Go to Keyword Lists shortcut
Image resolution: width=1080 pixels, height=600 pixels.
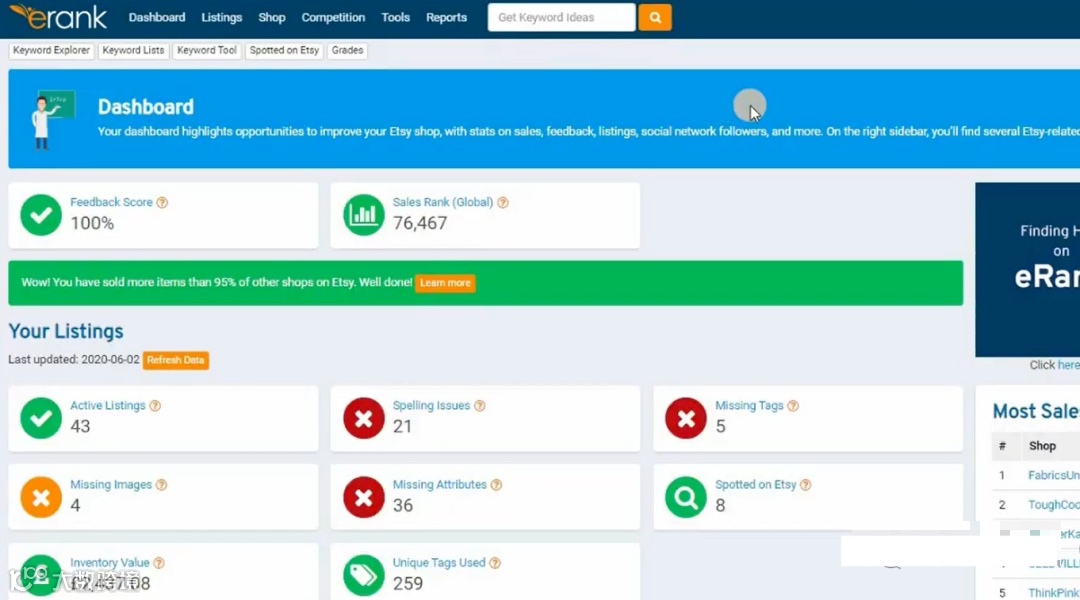133,50
